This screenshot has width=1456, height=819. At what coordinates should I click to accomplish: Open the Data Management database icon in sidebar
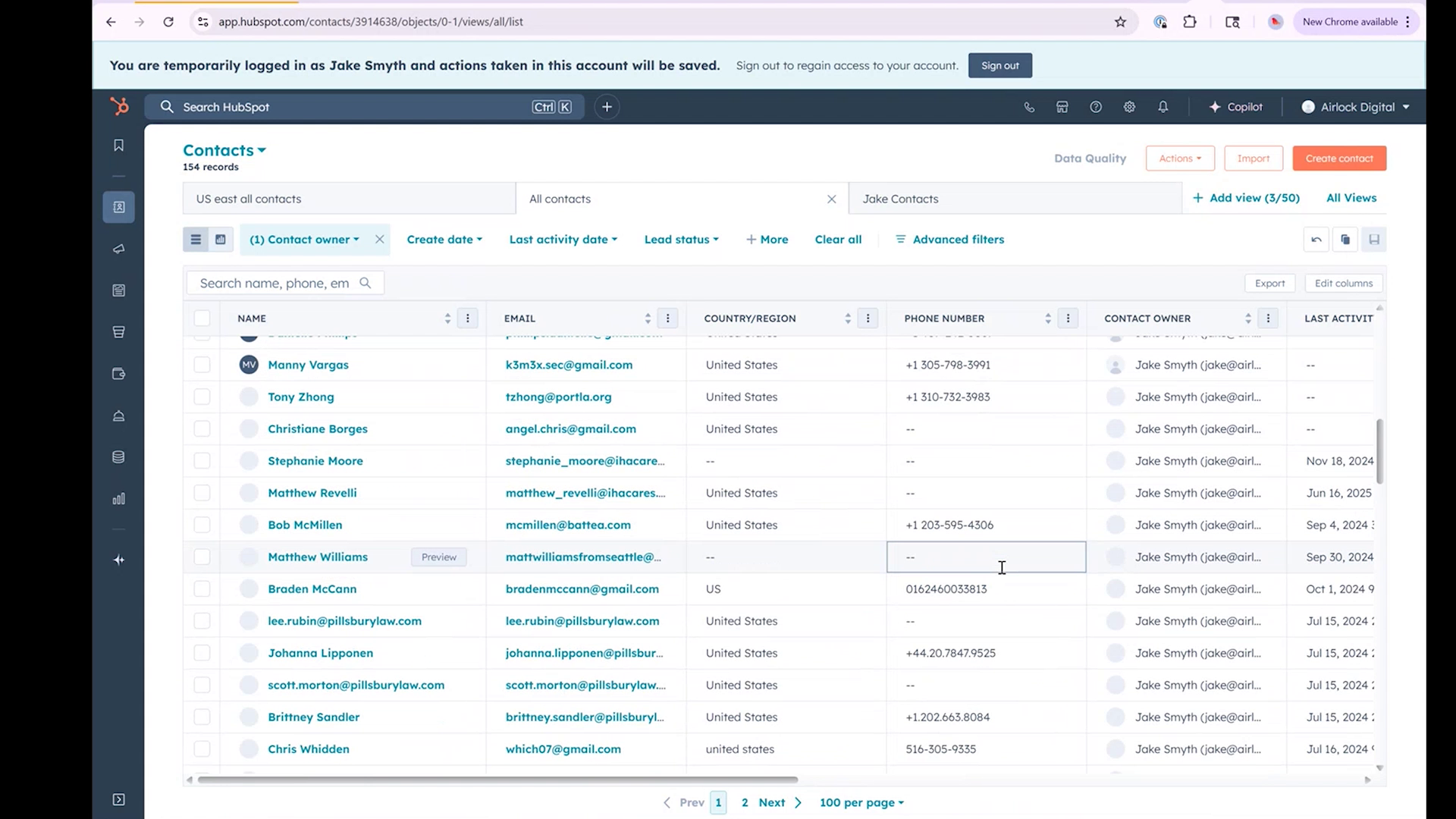coord(118,457)
